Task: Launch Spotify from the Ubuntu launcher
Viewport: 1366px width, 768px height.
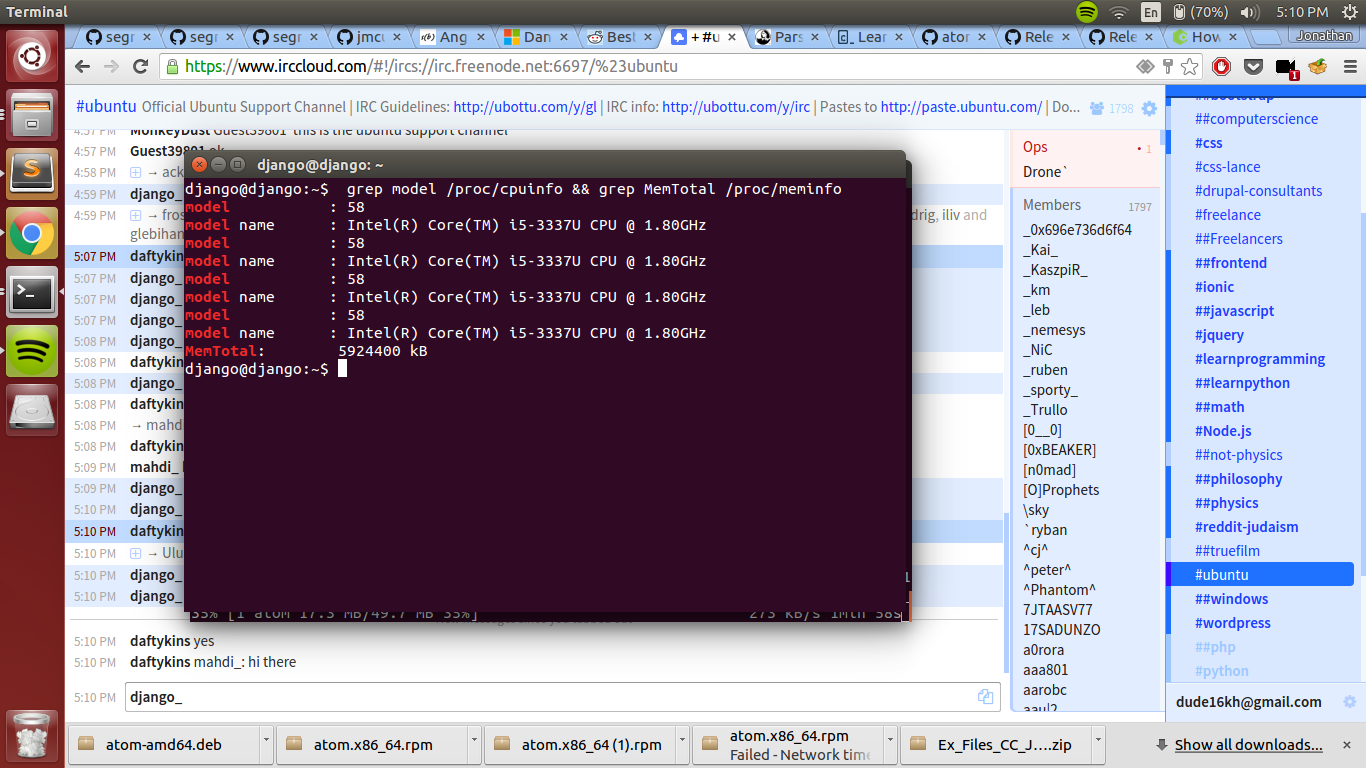Action: [x=32, y=351]
